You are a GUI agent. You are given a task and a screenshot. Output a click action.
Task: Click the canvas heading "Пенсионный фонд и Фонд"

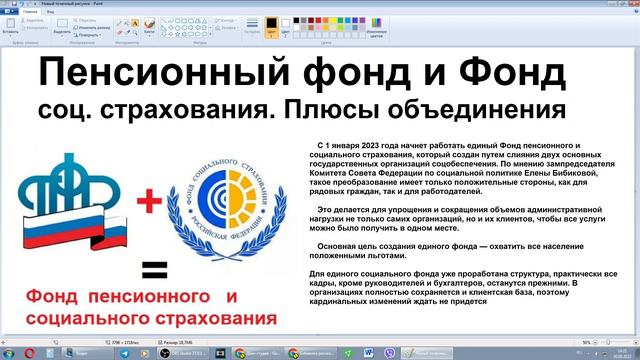pos(302,73)
